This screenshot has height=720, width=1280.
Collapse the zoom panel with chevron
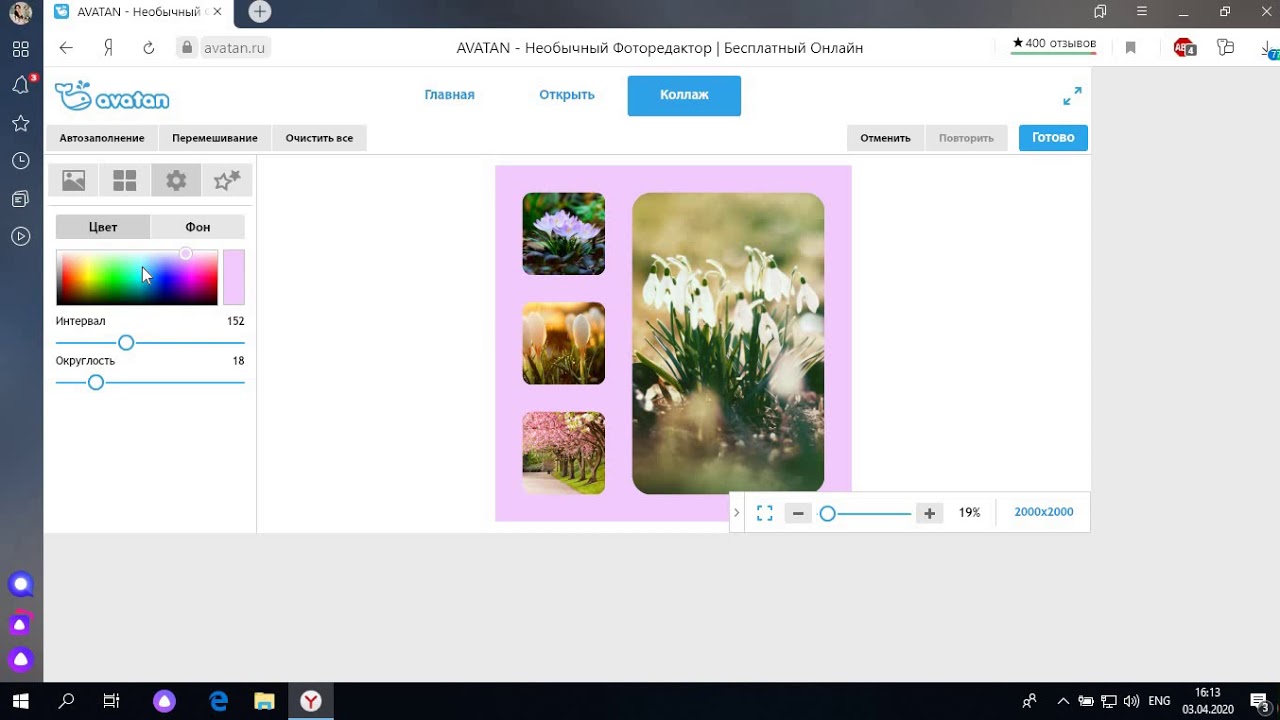click(737, 513)
